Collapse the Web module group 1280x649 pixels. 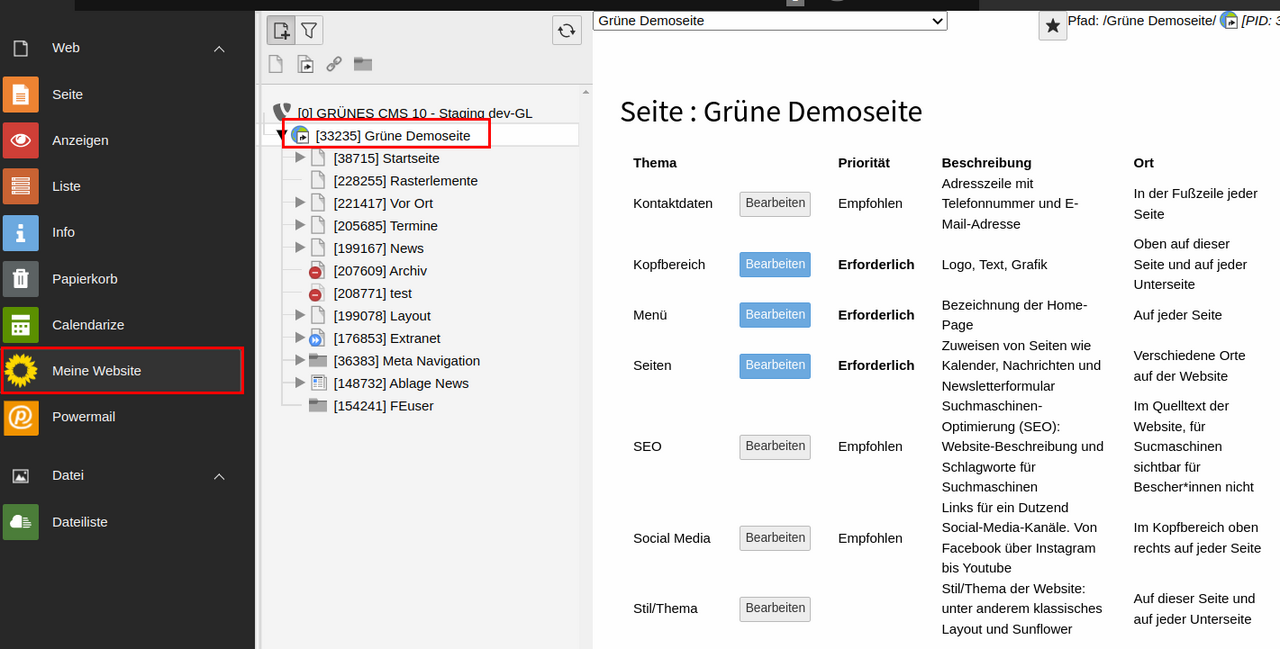point(219,49)
